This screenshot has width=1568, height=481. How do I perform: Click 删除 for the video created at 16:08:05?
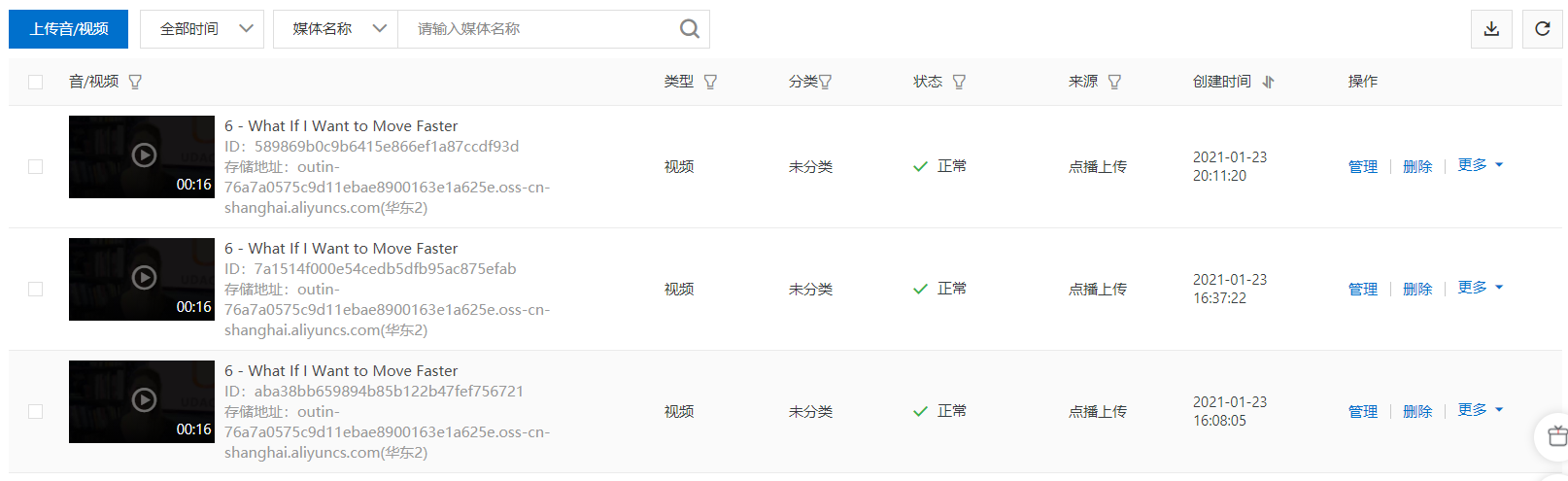tap(1418, 412)
